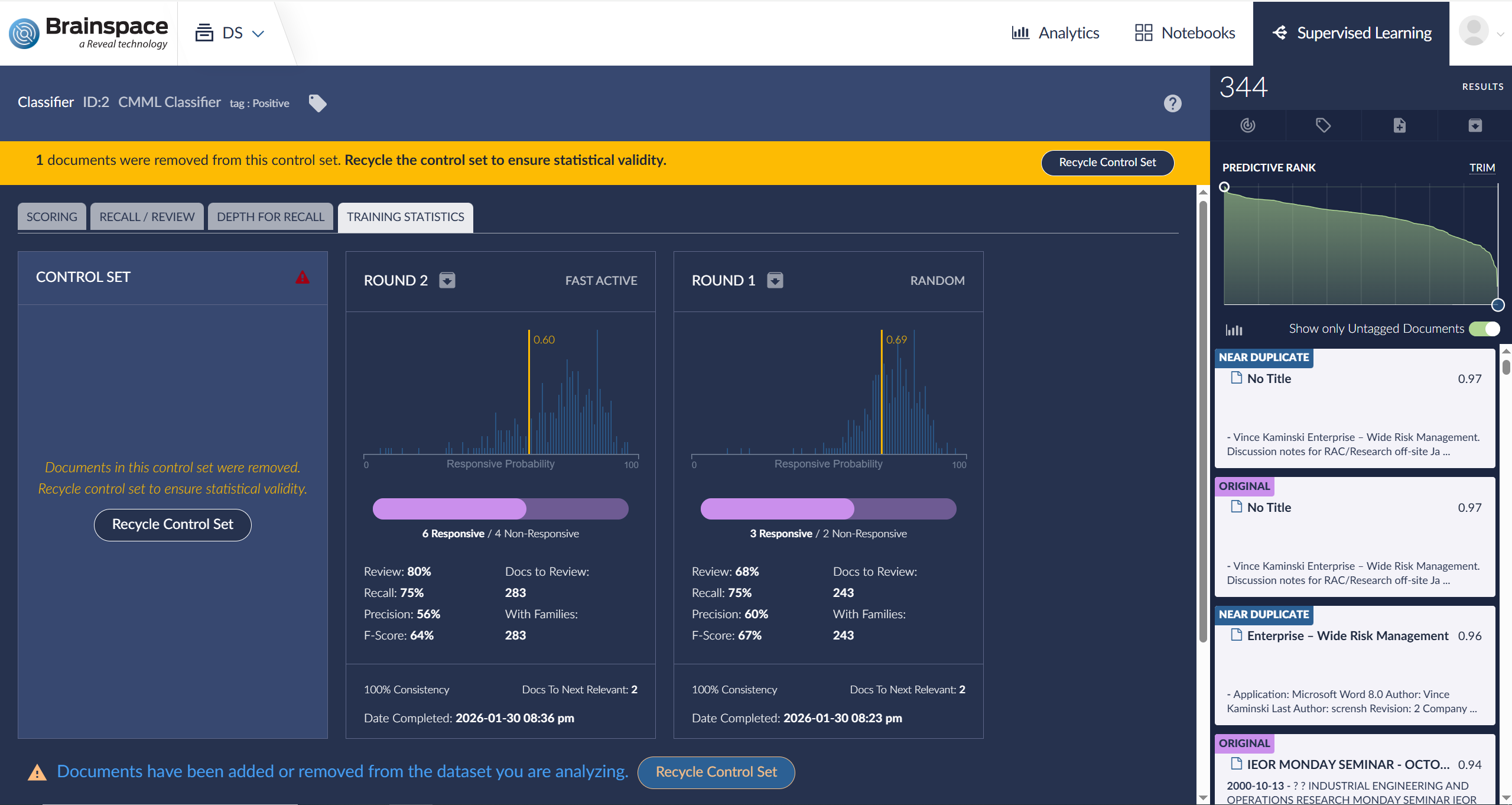Click the lower predictive rank slider handle
This screenshot has height=805, width=1512.
1497,305
